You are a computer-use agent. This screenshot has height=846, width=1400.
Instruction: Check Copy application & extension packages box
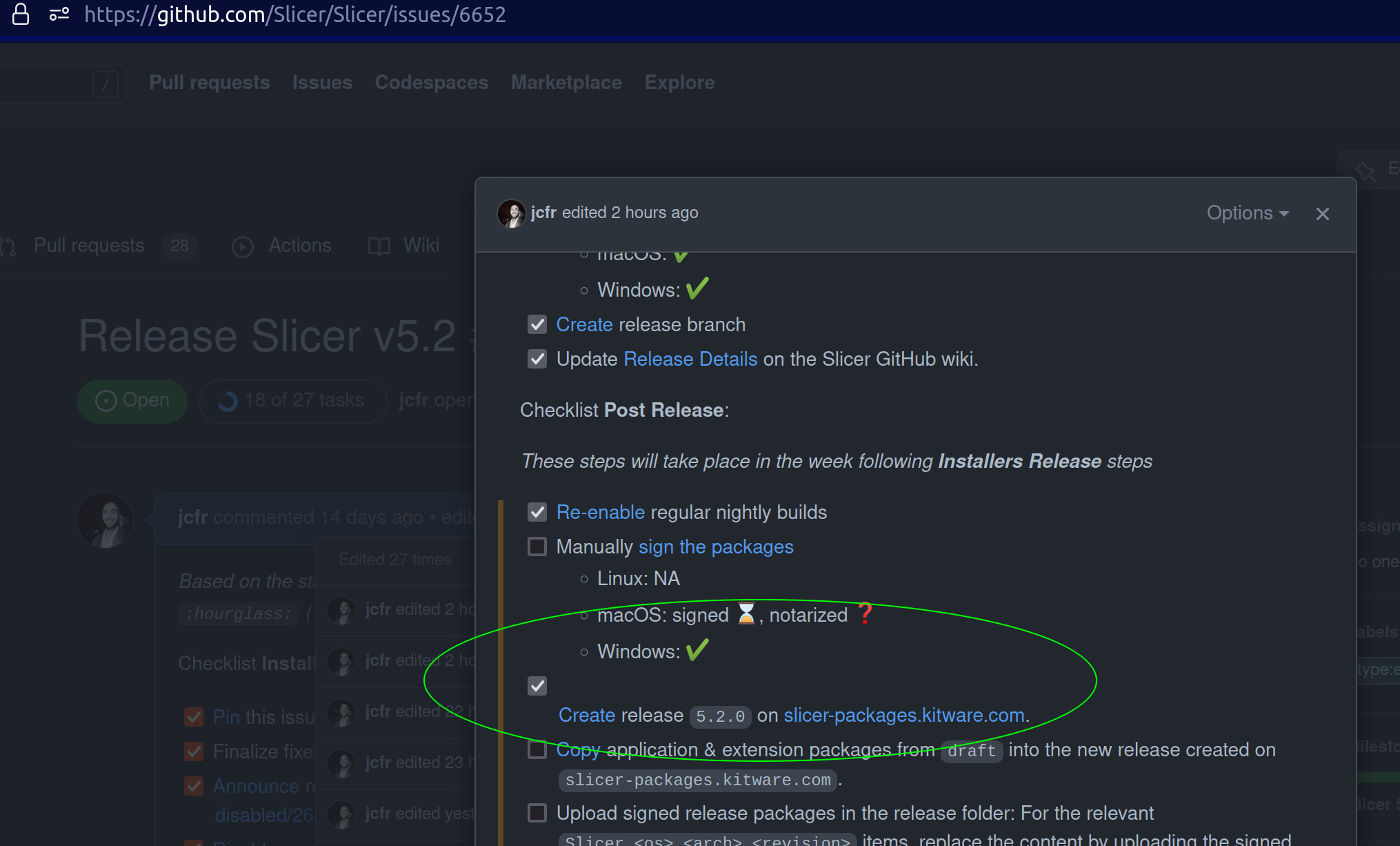pyautogui.click(x=537, y=749)
